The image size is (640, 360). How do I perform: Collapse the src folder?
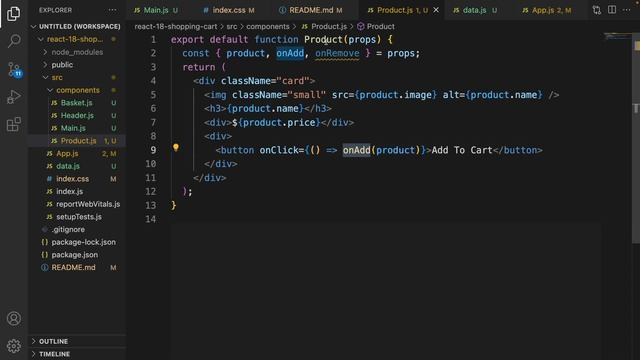click(77, 77)
